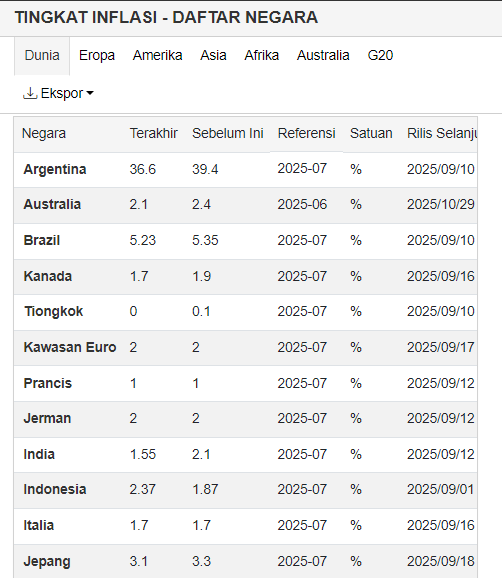Expand the Ekspor dropdown arrow
This screenshot has height=578, width=502.
pyautogui.click(x=90, y=93)
